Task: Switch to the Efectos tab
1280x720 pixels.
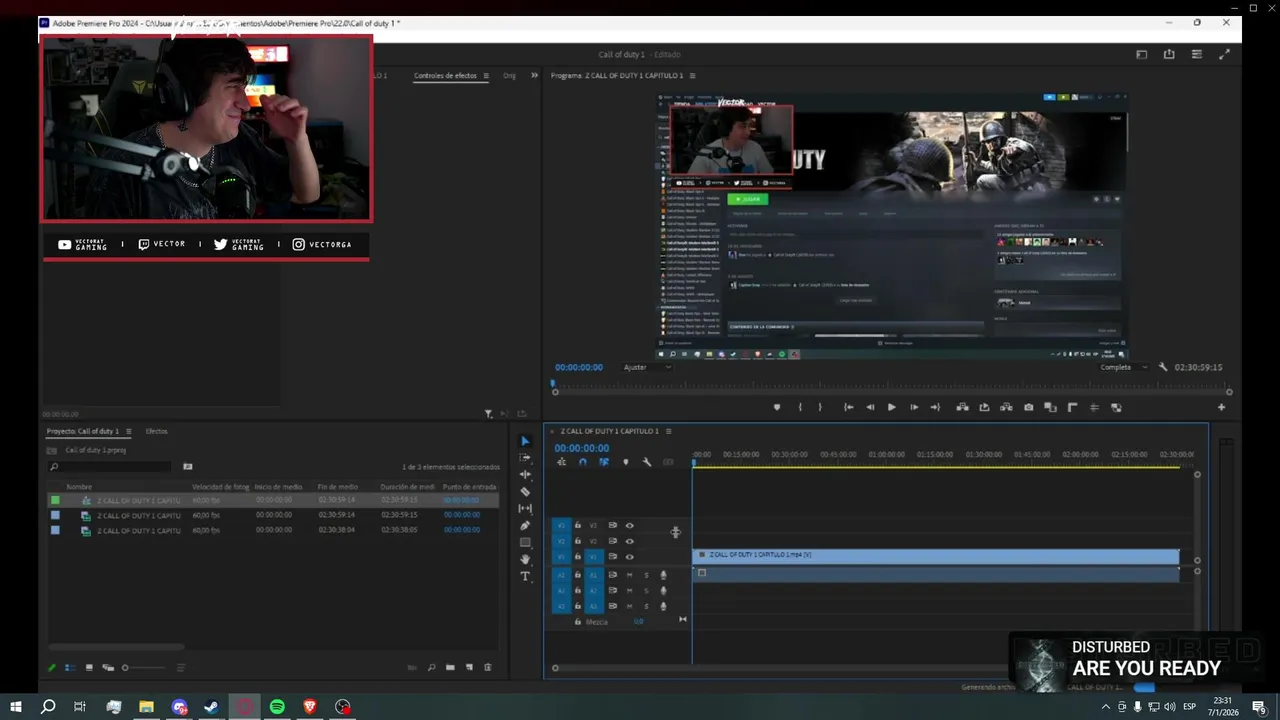Action: pyautogui.click(x=156, y=431)
